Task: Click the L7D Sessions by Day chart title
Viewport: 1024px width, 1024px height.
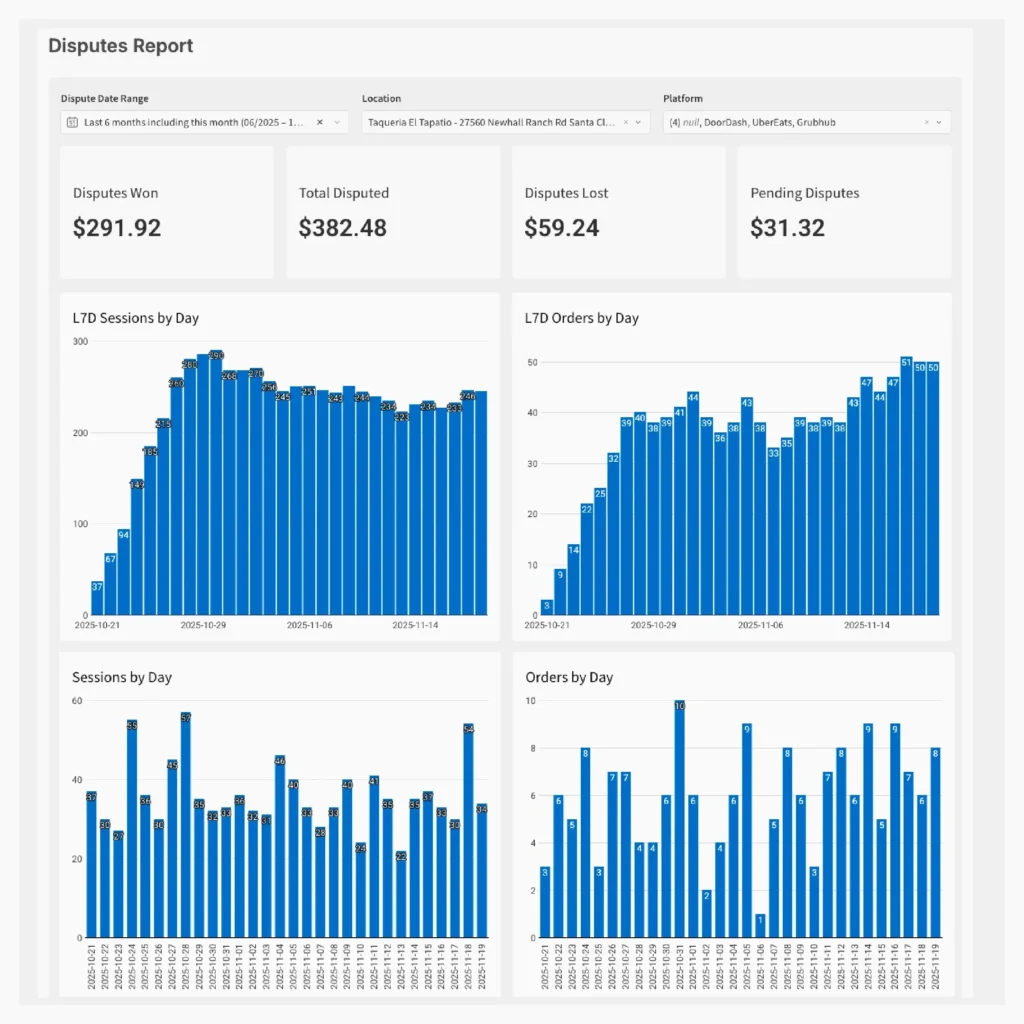Action: pyautogui.click(x=135, y=318)
